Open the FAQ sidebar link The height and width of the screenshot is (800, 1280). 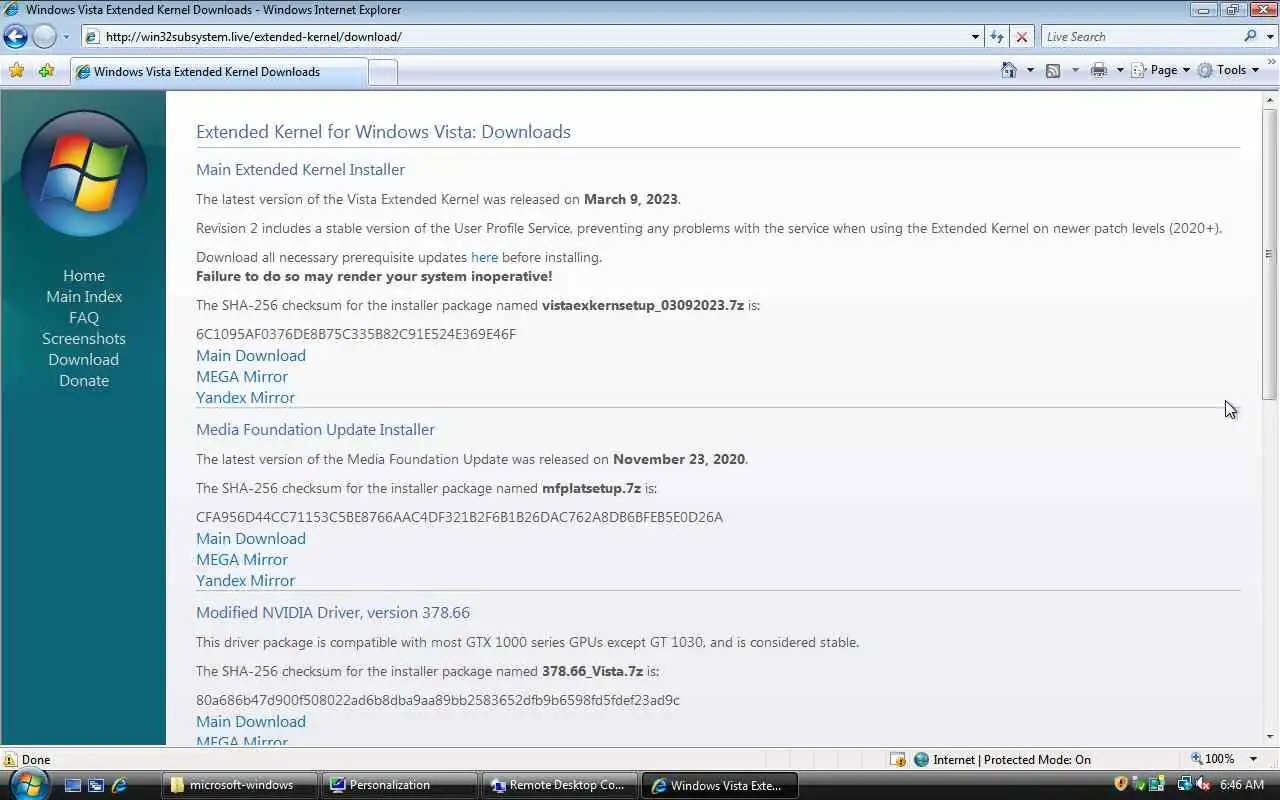[84, 318]
